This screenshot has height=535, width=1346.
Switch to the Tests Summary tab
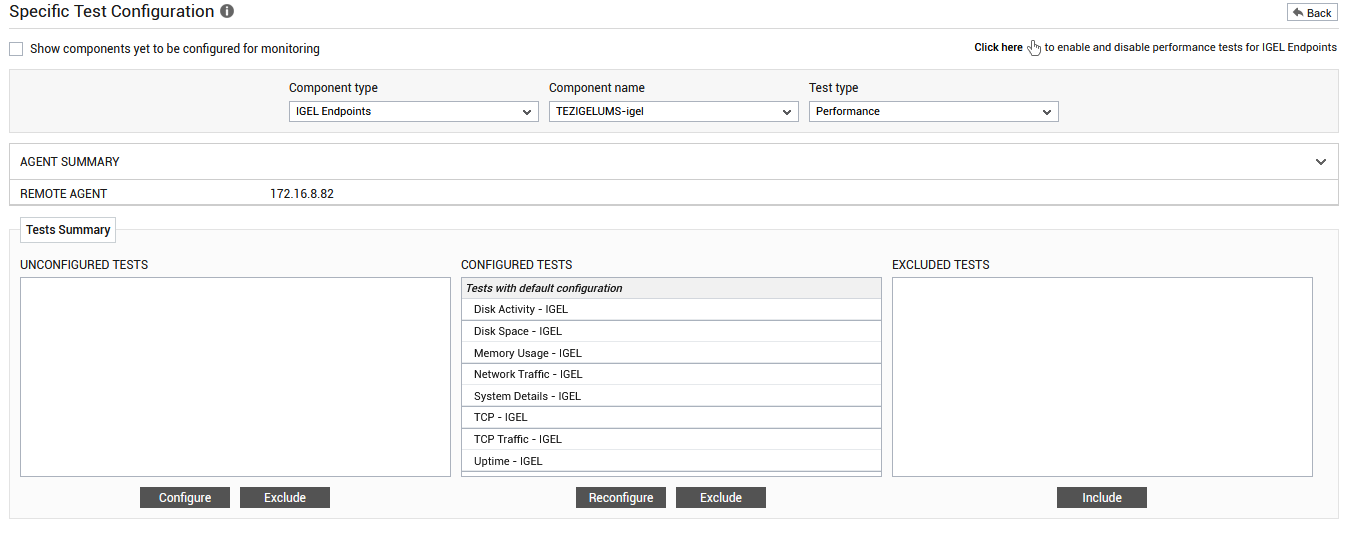click(x=68, y=230)
